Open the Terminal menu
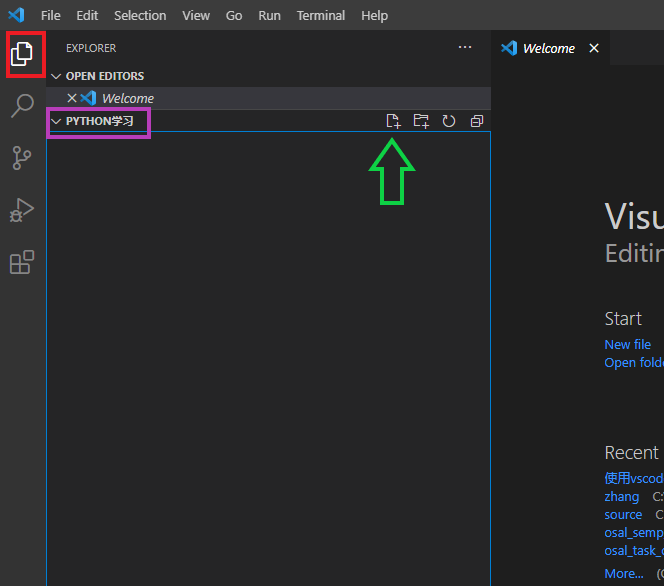 pyautogui.click(x=321, y=16)
